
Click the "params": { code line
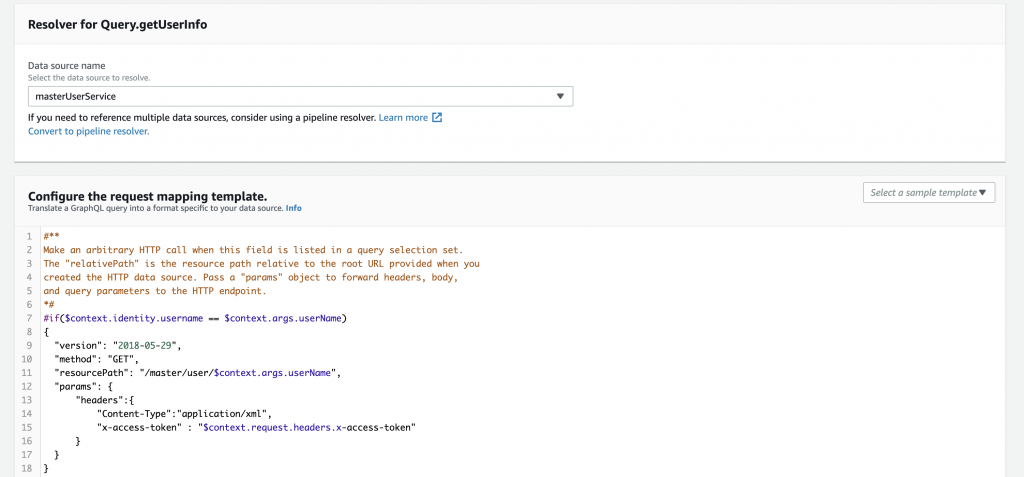coord(84,387)
